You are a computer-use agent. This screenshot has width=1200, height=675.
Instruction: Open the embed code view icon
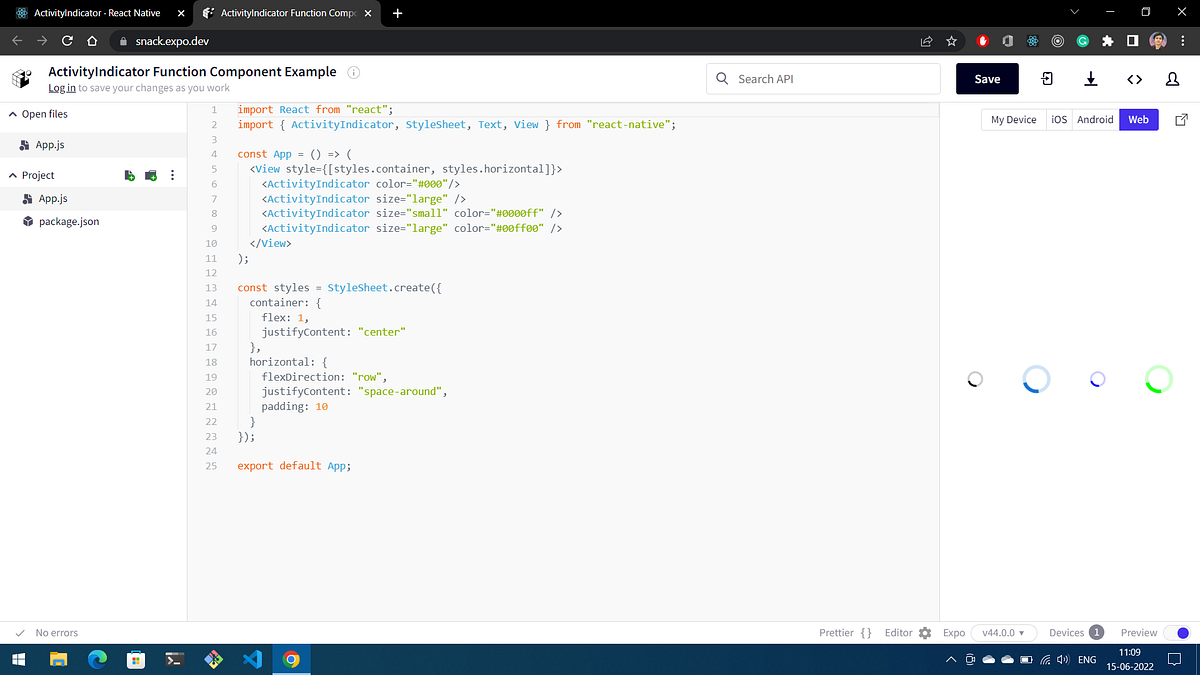(x=1134, y=78)
